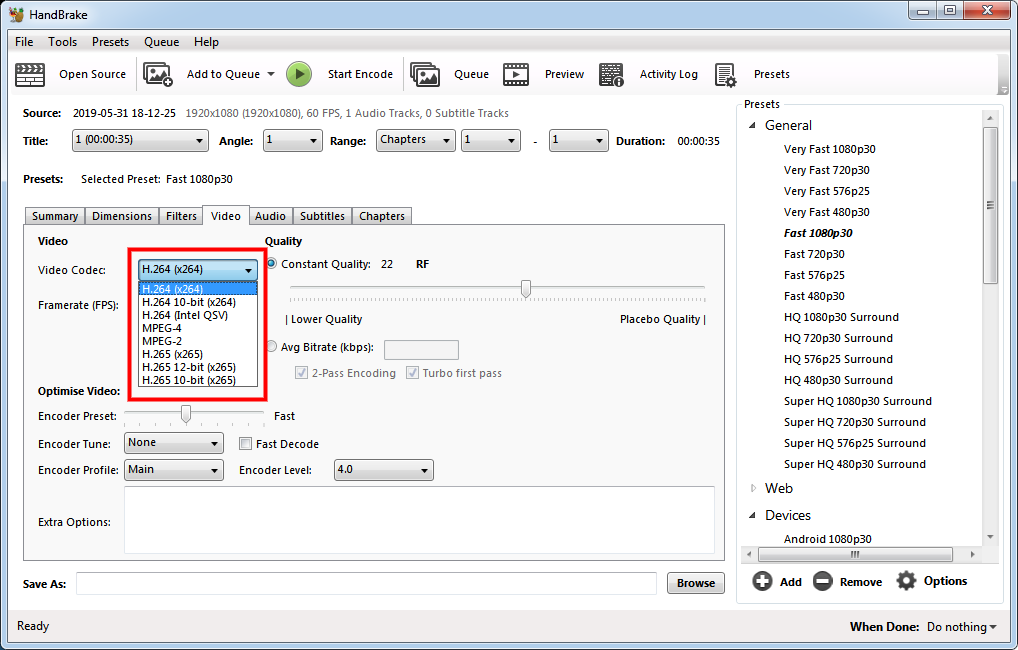
Task: Click the Open Source clapperboard icon
Action: coord(30,75)
